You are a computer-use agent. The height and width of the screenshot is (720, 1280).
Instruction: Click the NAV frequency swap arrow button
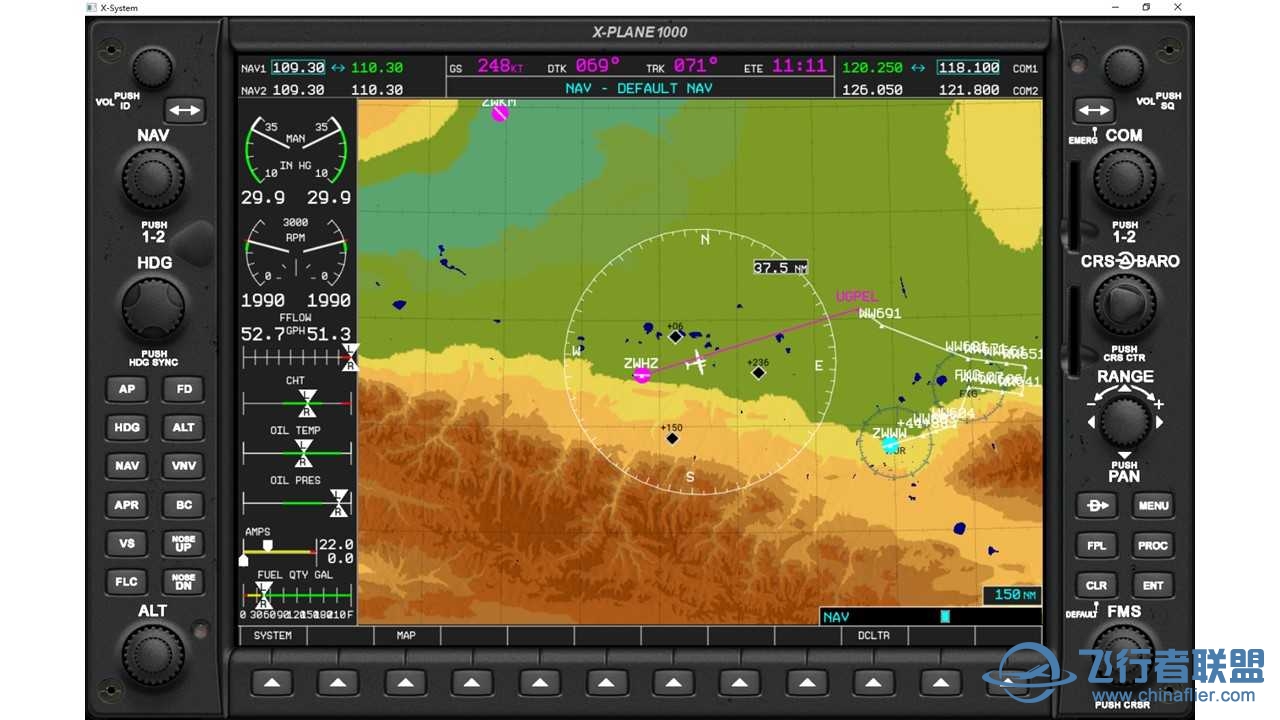point(185,110)
